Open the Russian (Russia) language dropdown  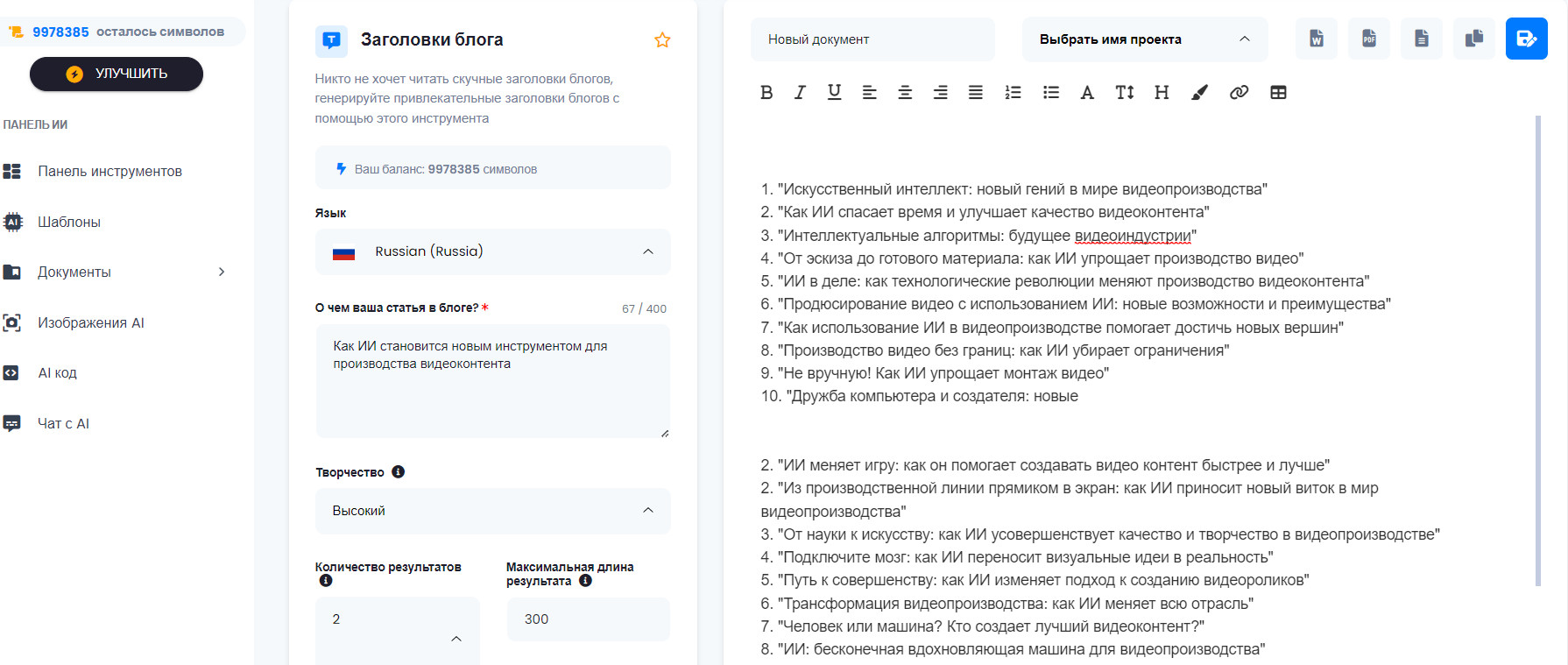pos(492,251)
